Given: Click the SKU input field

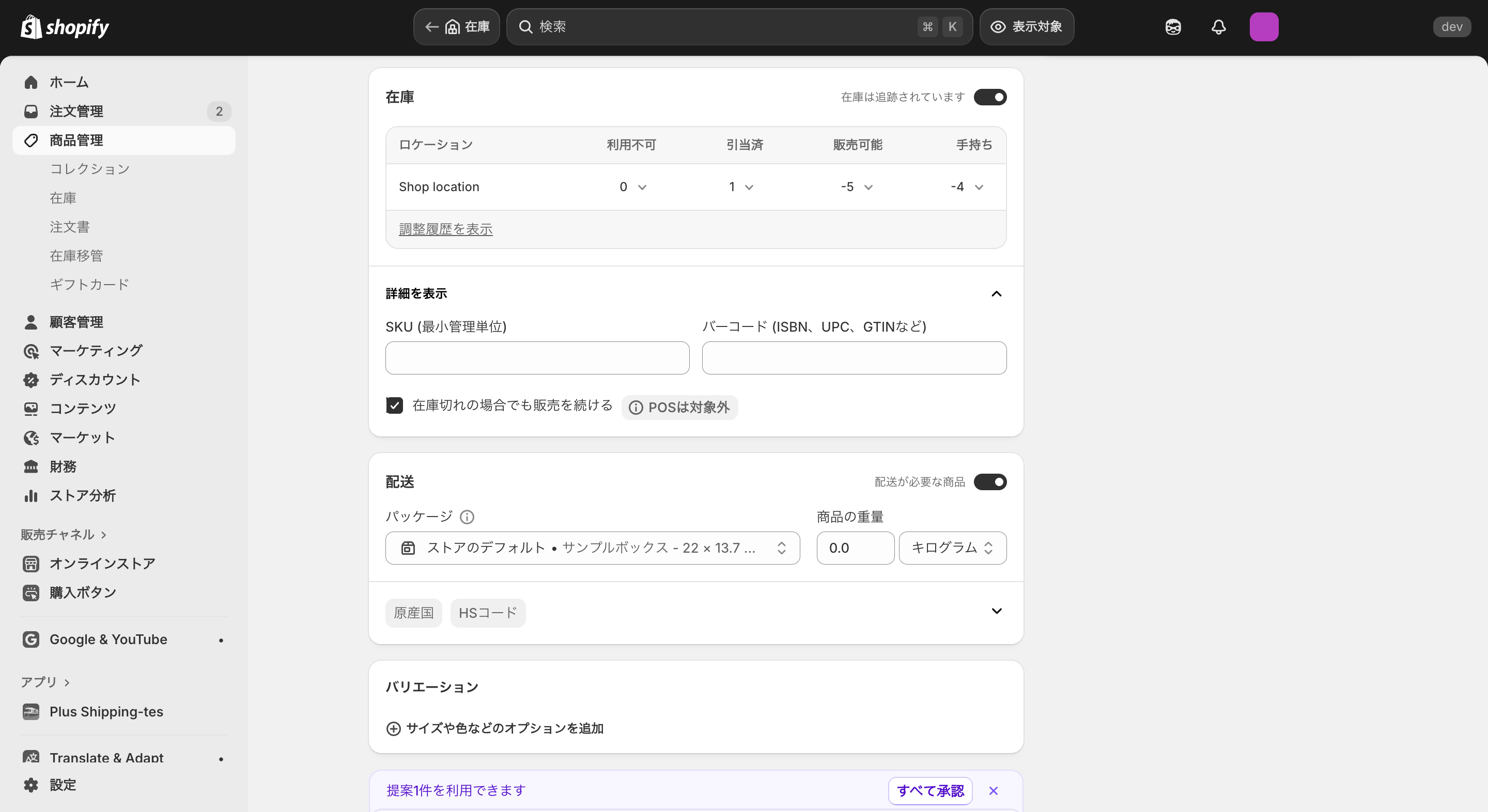Looking at the screenshot, I should pyautogui.click(x=537, y=358).
